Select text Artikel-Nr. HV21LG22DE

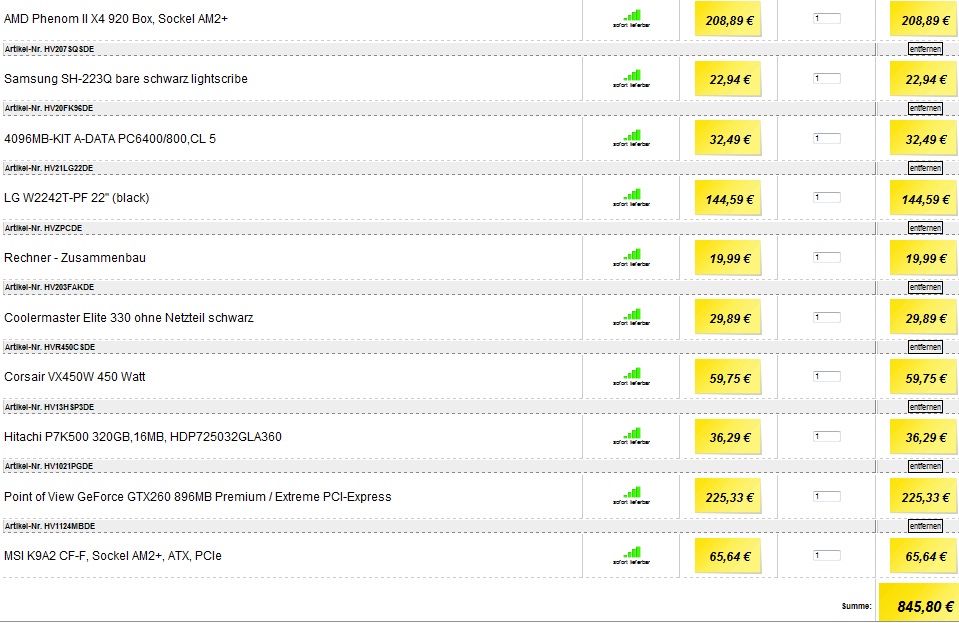[x=49, y=168]
